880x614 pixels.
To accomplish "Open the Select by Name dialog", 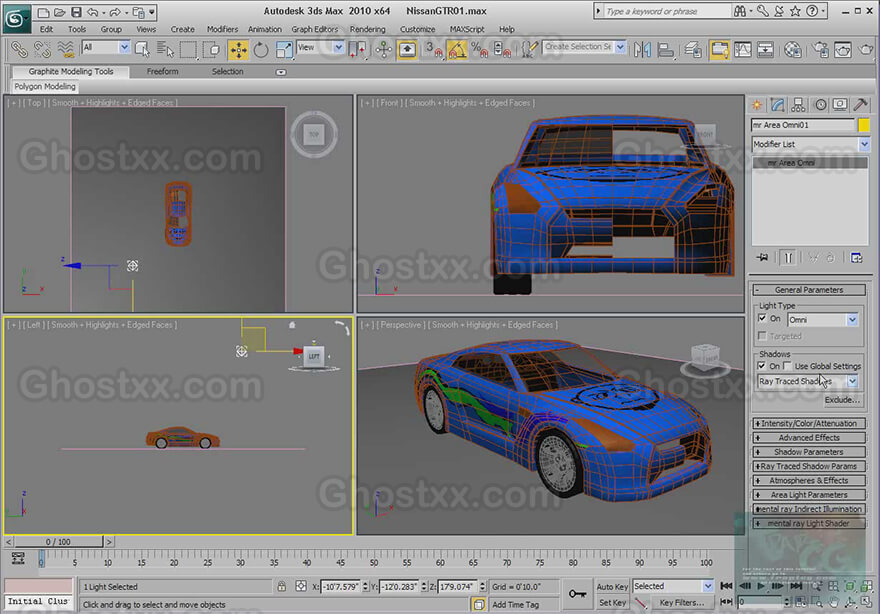I will point(165,50).
